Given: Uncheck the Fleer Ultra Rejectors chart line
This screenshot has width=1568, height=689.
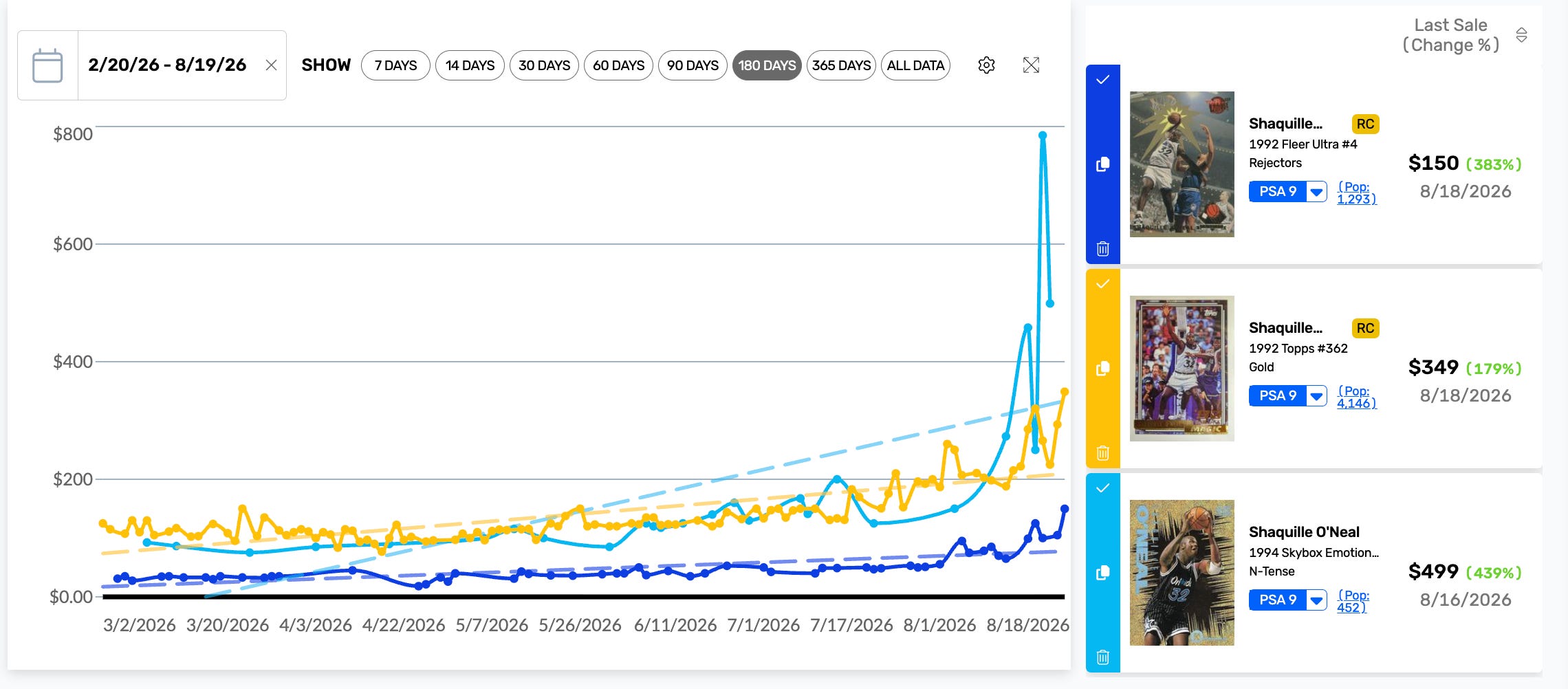Looking at the screenshot, I should (1102, 80).
